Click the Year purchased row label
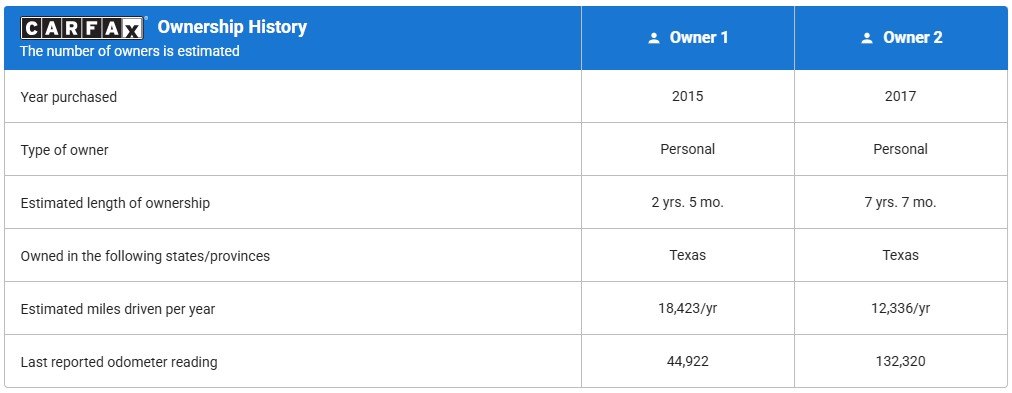This screenshot has width=1012, height=393. tap(69, 97)
